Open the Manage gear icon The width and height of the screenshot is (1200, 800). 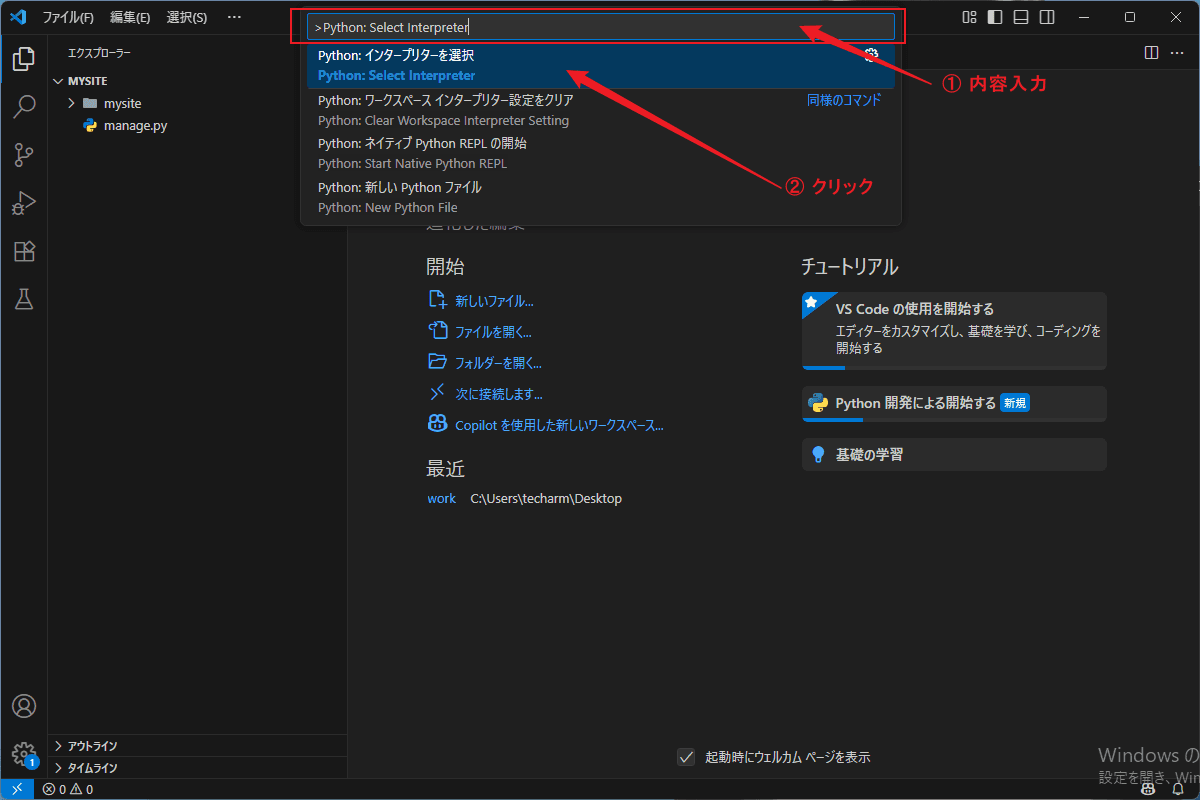(x=24, y=754)
